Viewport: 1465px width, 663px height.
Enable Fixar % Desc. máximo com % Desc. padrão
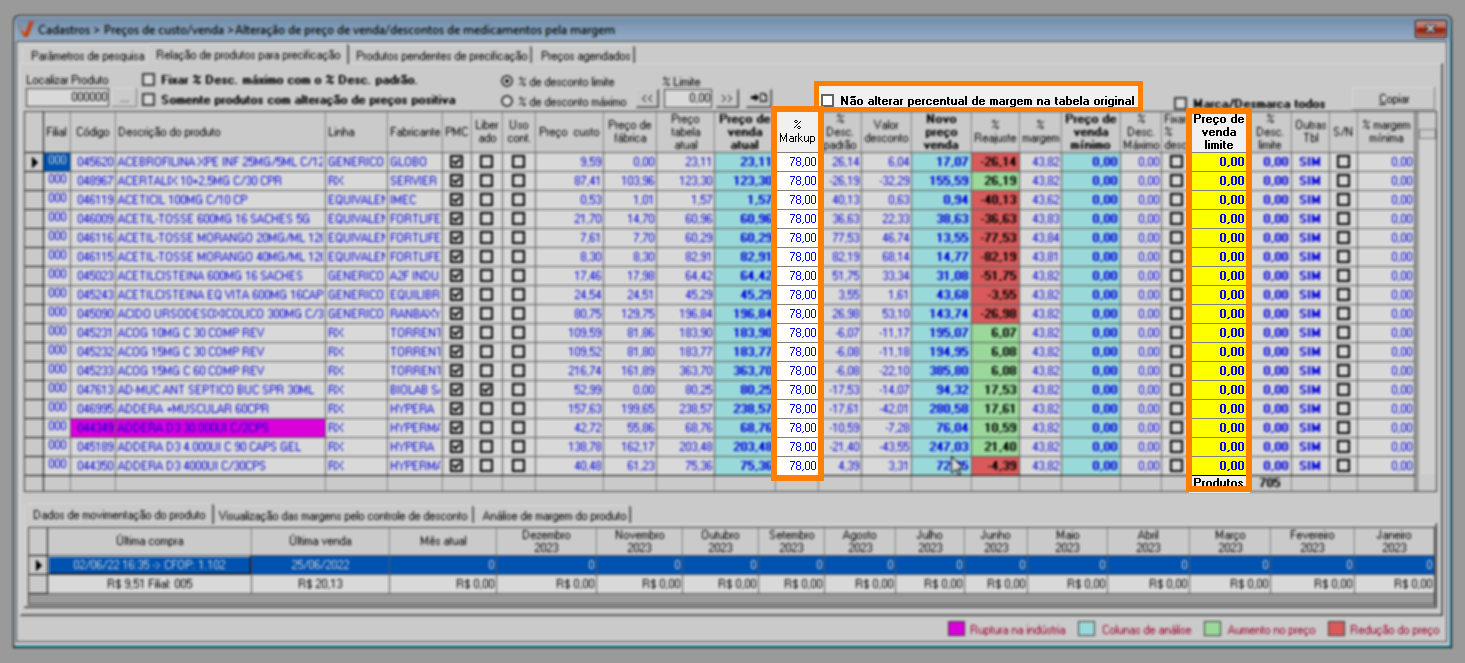[x=149, y=80]
